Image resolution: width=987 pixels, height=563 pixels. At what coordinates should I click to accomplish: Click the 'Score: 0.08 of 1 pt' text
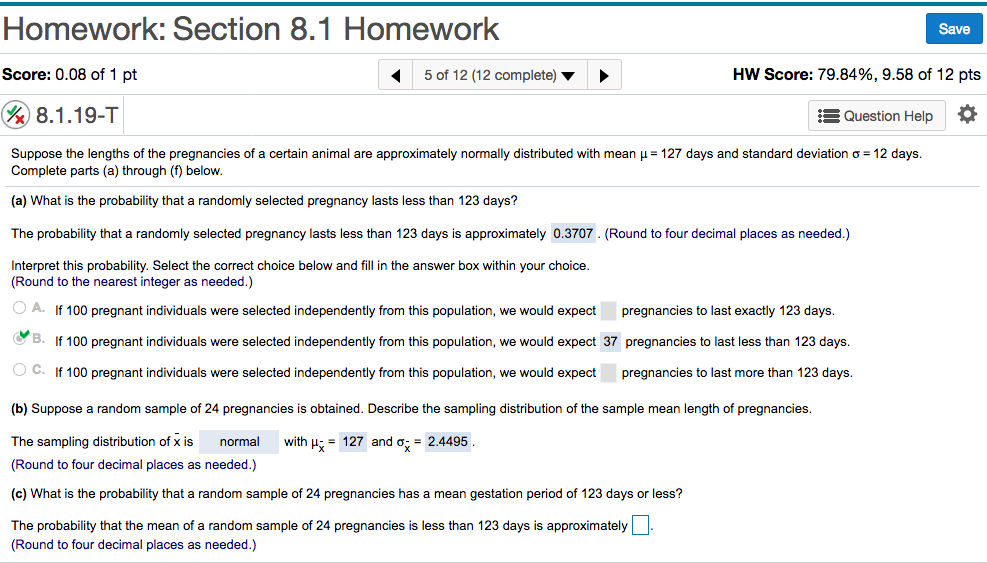(69, 74)
